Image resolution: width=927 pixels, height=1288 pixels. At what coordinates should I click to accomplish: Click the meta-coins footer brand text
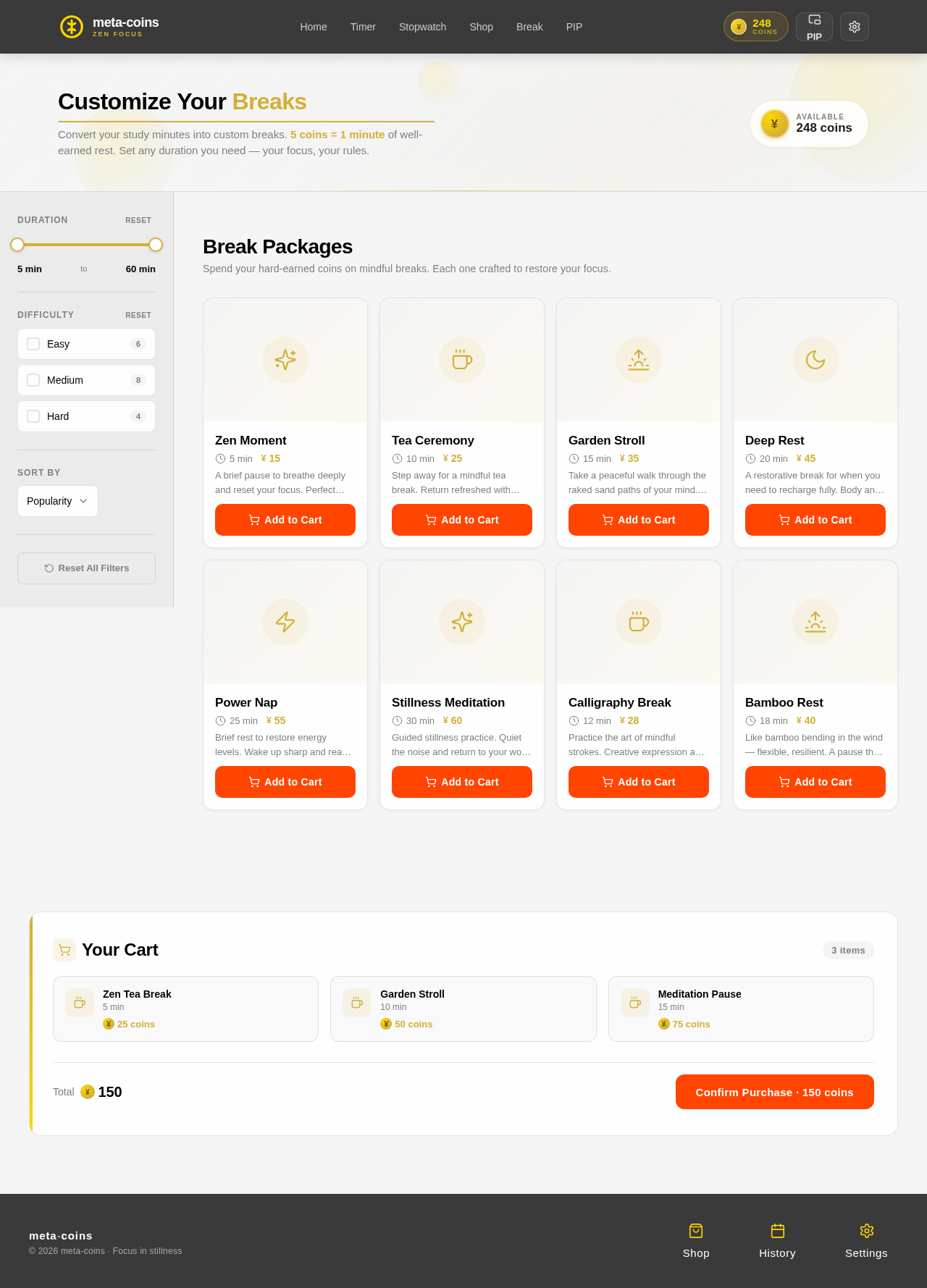point(61,1235)
